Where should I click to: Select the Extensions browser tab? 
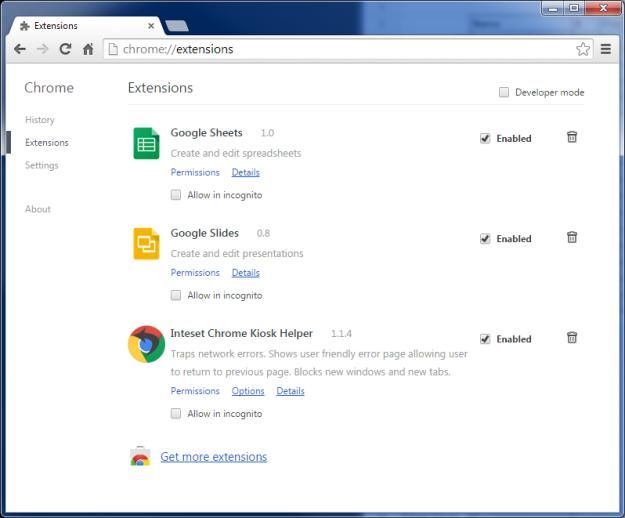pyautogui.click(x=84, y=26)
